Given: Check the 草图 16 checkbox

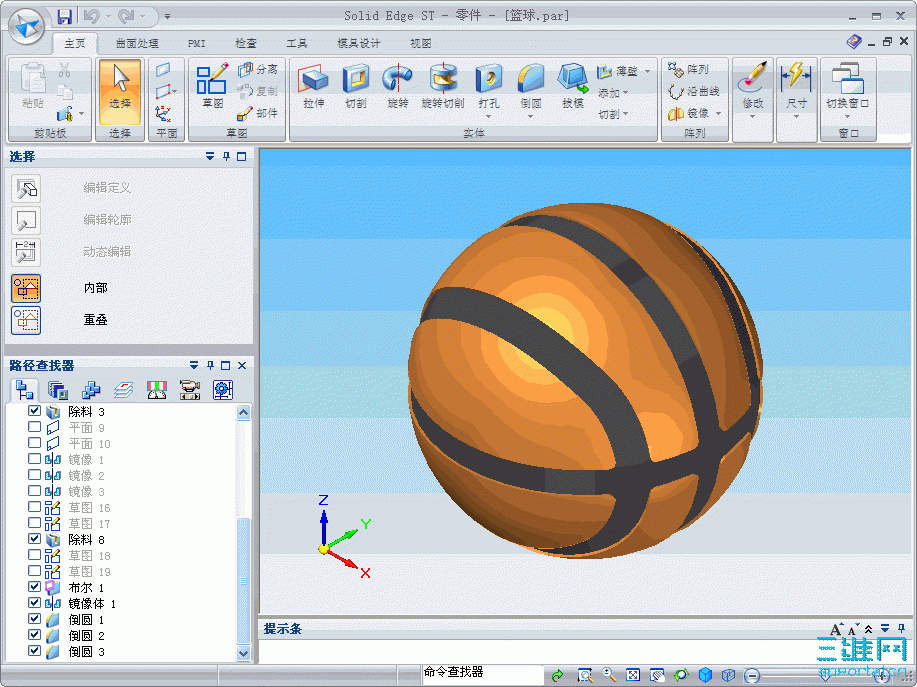Looking at the screenshot, I should [x=35, y=507].
